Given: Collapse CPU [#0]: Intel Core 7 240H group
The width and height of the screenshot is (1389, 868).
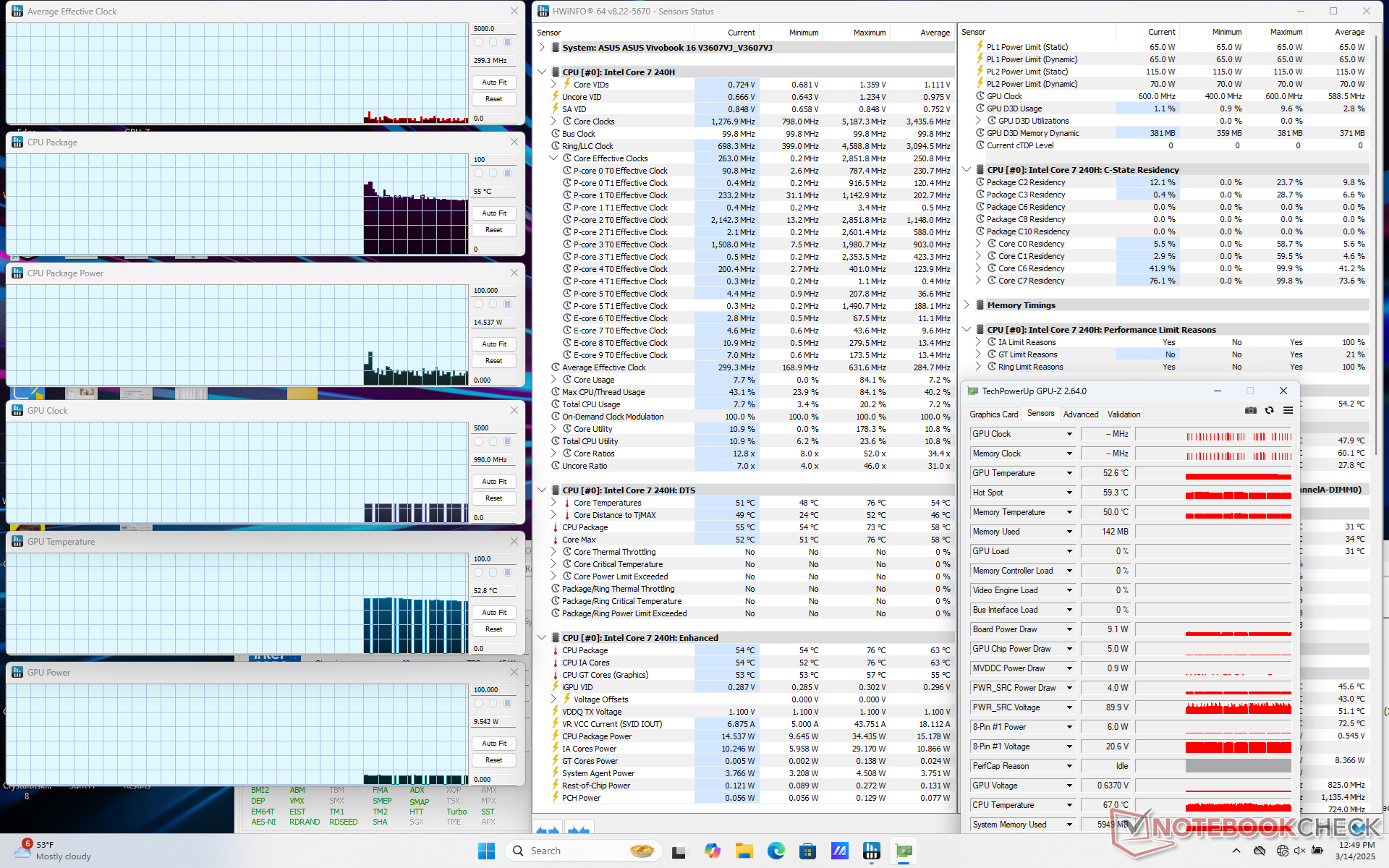Looking at the screenshot, I should [542, 72].
